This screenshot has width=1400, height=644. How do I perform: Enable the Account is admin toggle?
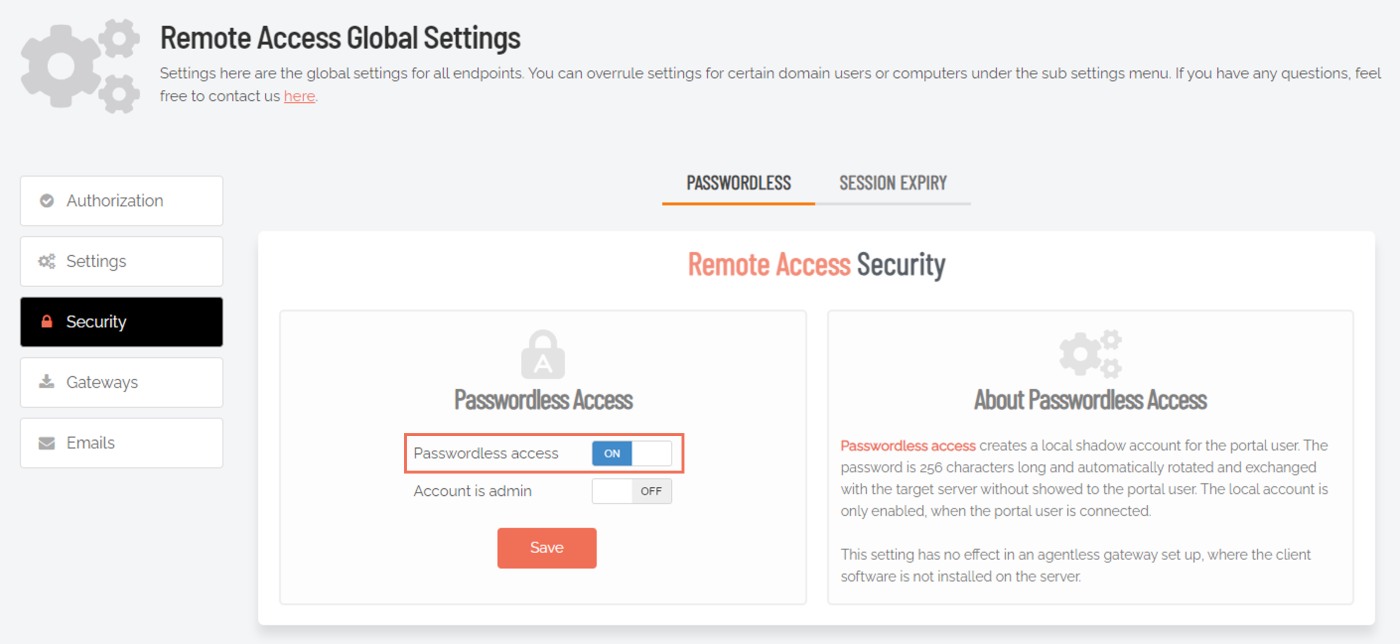tap(632, 491)
